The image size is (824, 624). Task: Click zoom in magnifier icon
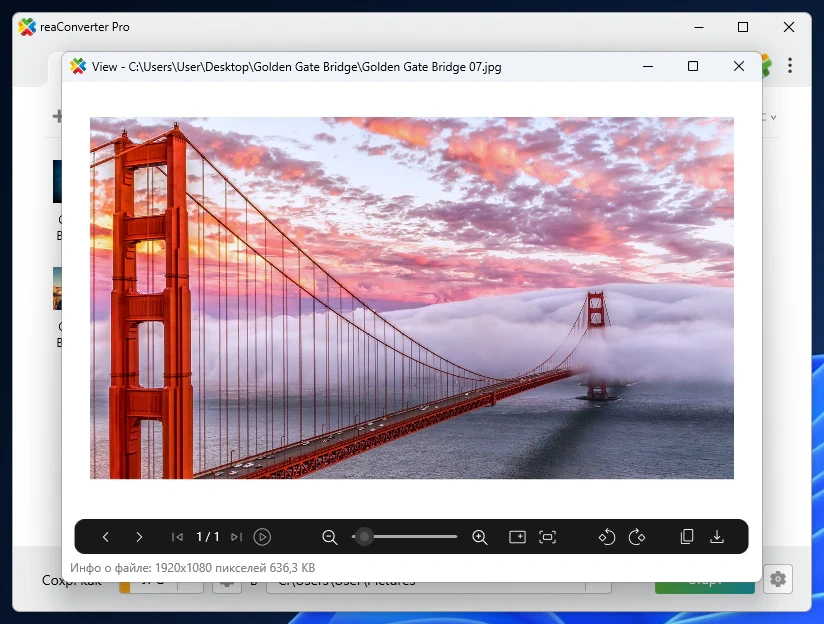pyautogui.click(x=479, y=537)
